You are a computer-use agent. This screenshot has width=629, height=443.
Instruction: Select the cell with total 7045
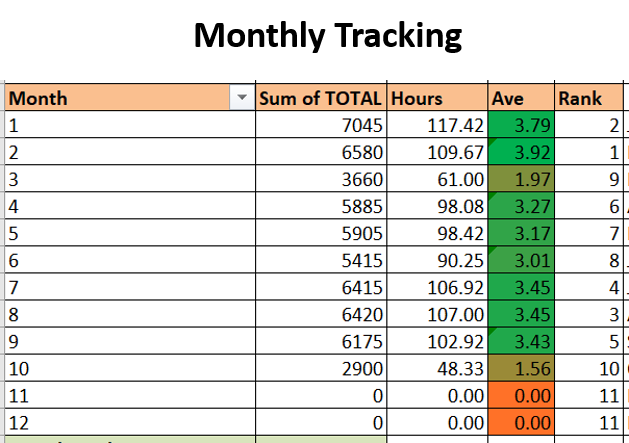(x=320, y=126)
